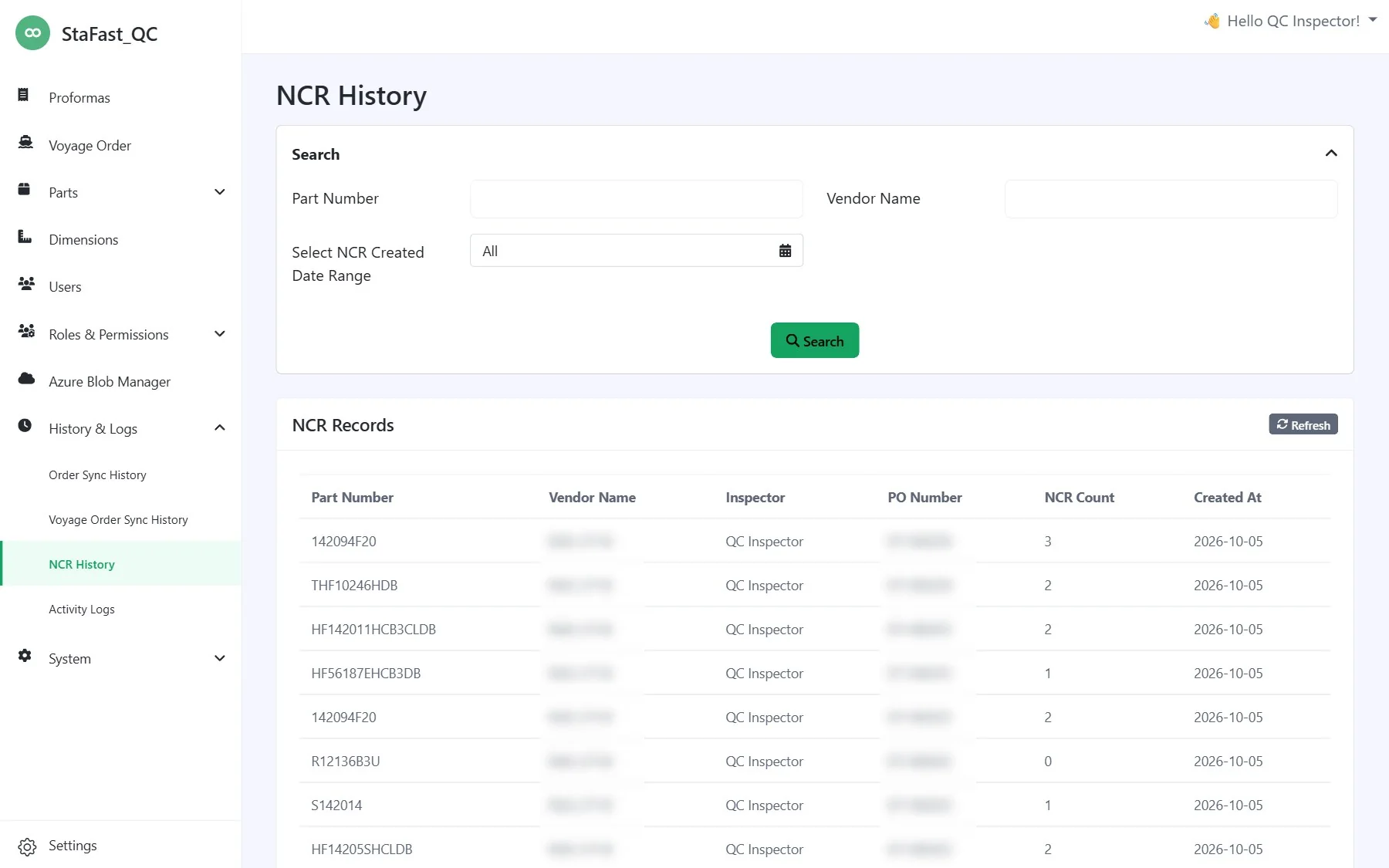Open Voyage Order Sync History page
Image resolution: width=1389 pixels, height=868 pixels.
[118, 520]
